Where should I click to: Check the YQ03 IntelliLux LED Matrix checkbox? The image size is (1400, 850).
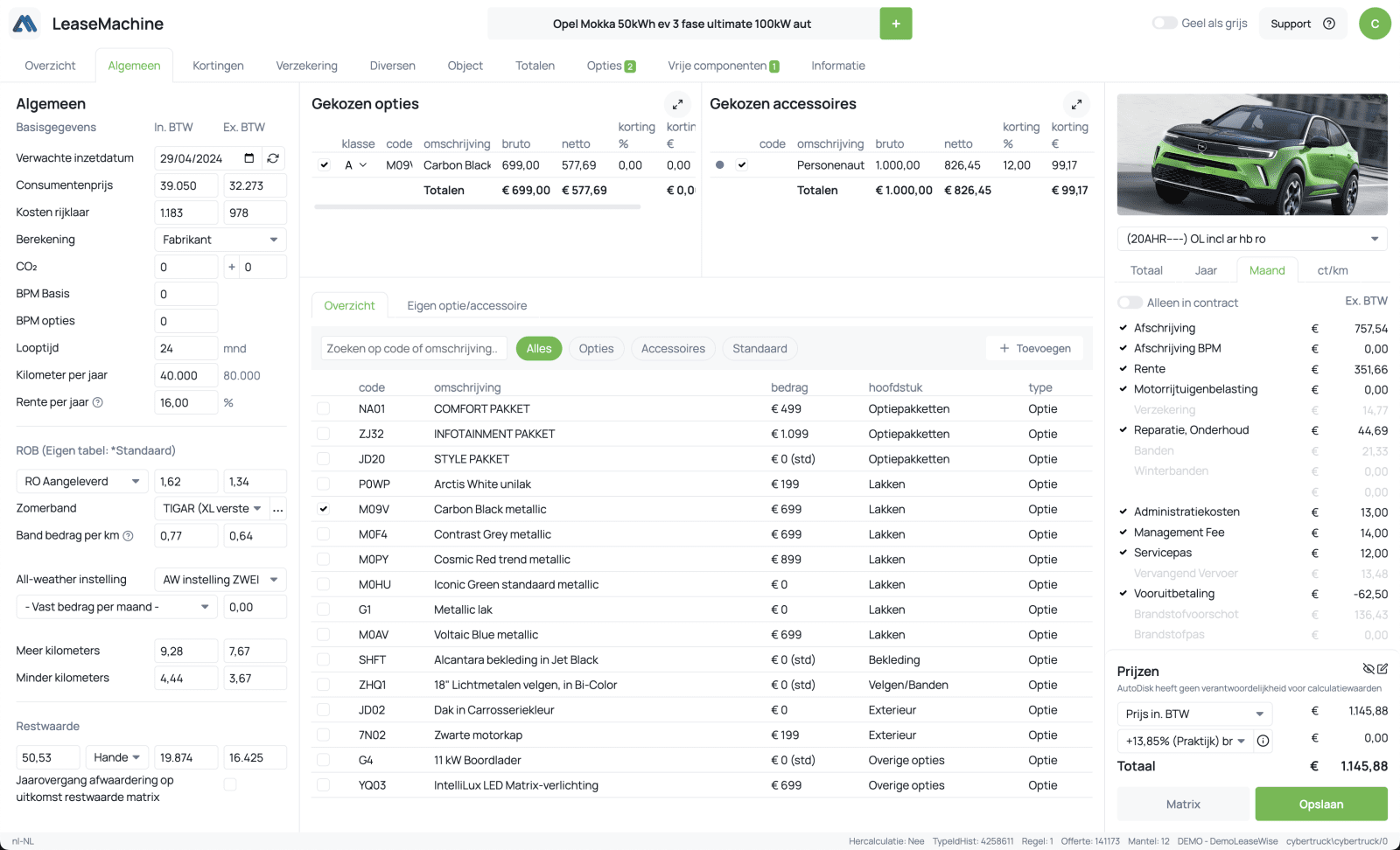324,785
